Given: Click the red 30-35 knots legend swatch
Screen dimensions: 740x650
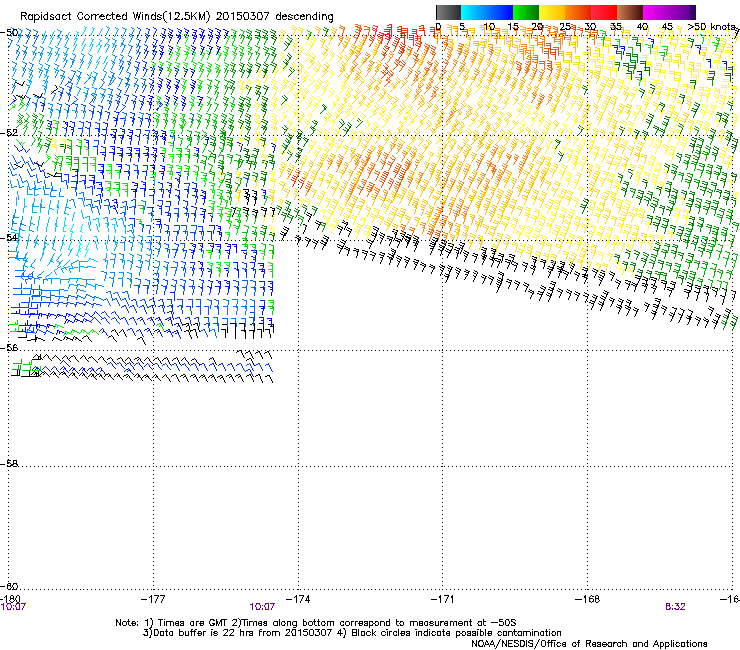Looking at the screenshot, I should click(604, 12).
